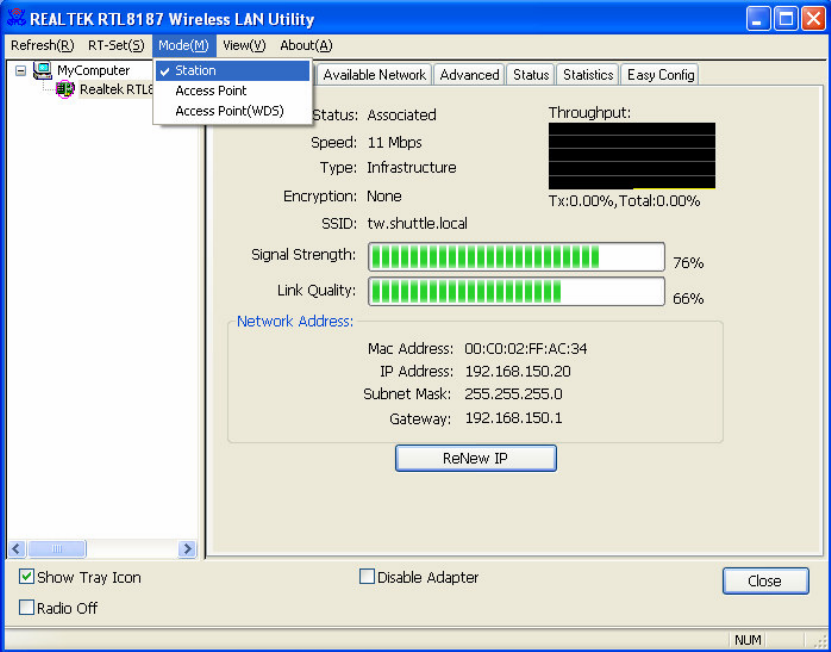The image size is (831, 652).
Task: Switch to the Status tab
Action: (x=531, y=75)
